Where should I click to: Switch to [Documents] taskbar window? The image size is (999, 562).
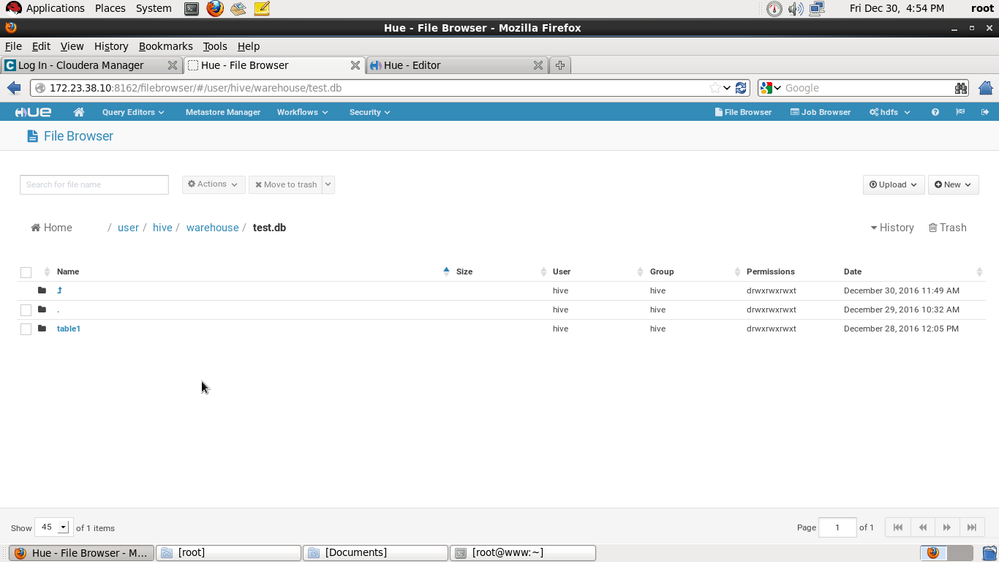tap(375, 552)
